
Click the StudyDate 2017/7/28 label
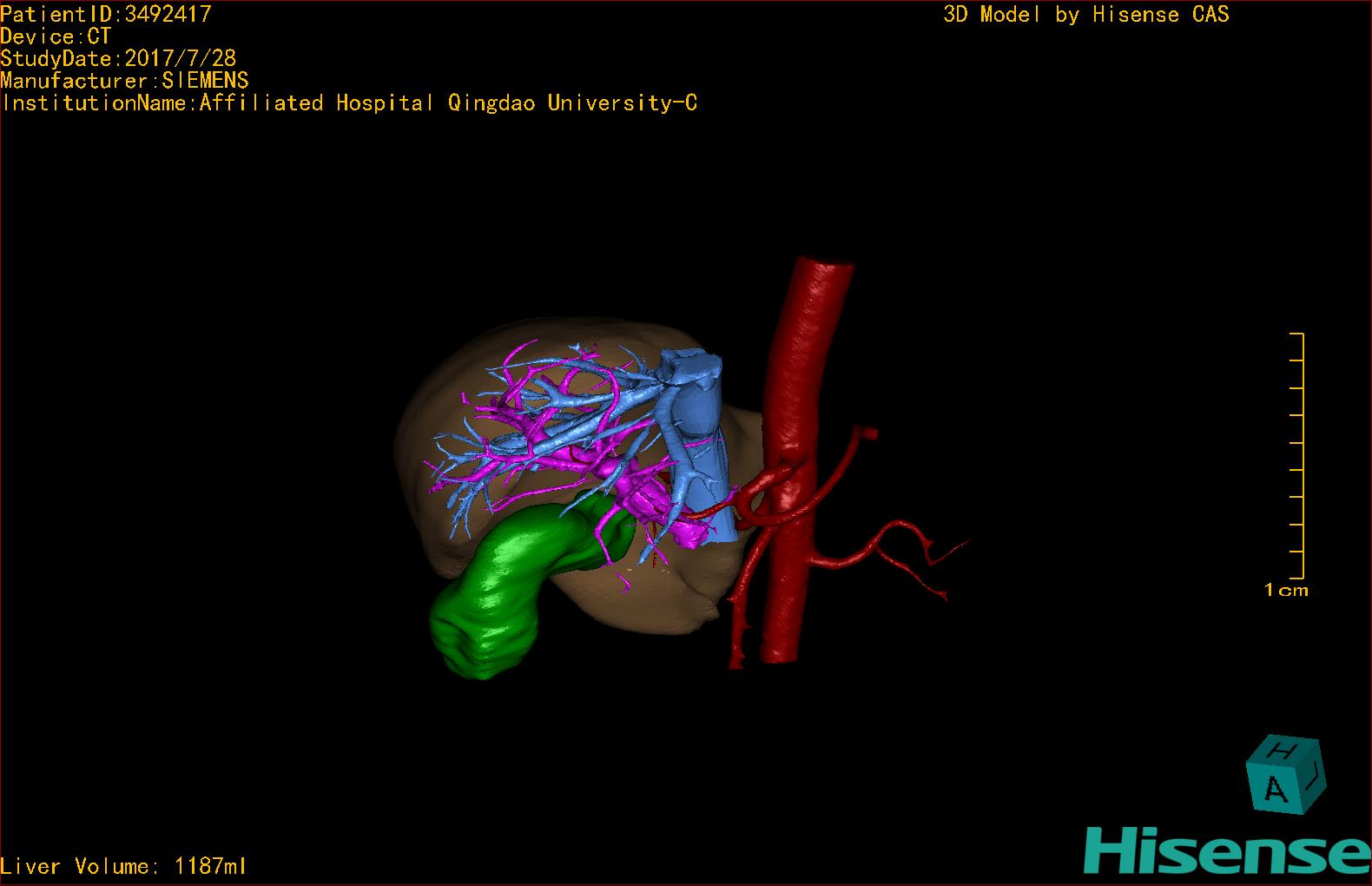(118, 58)
